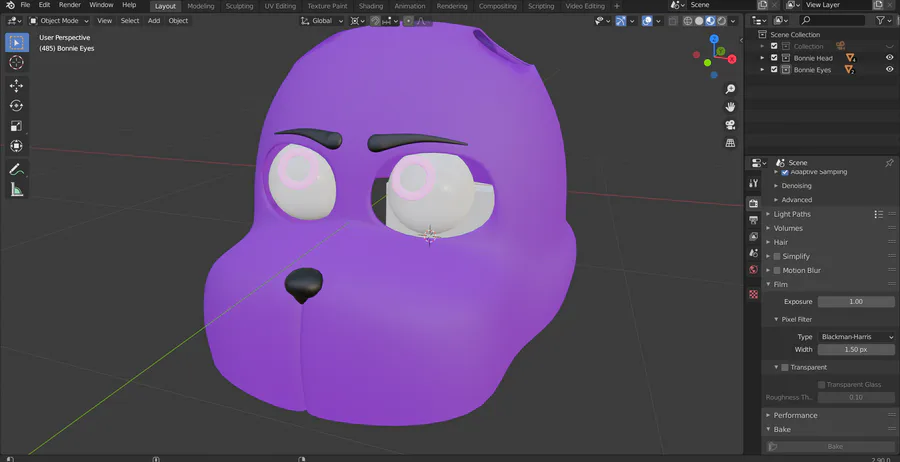
Task: Switch to Sculpting workspace tab
Action: pyautogui.click(x=239, y=6)
